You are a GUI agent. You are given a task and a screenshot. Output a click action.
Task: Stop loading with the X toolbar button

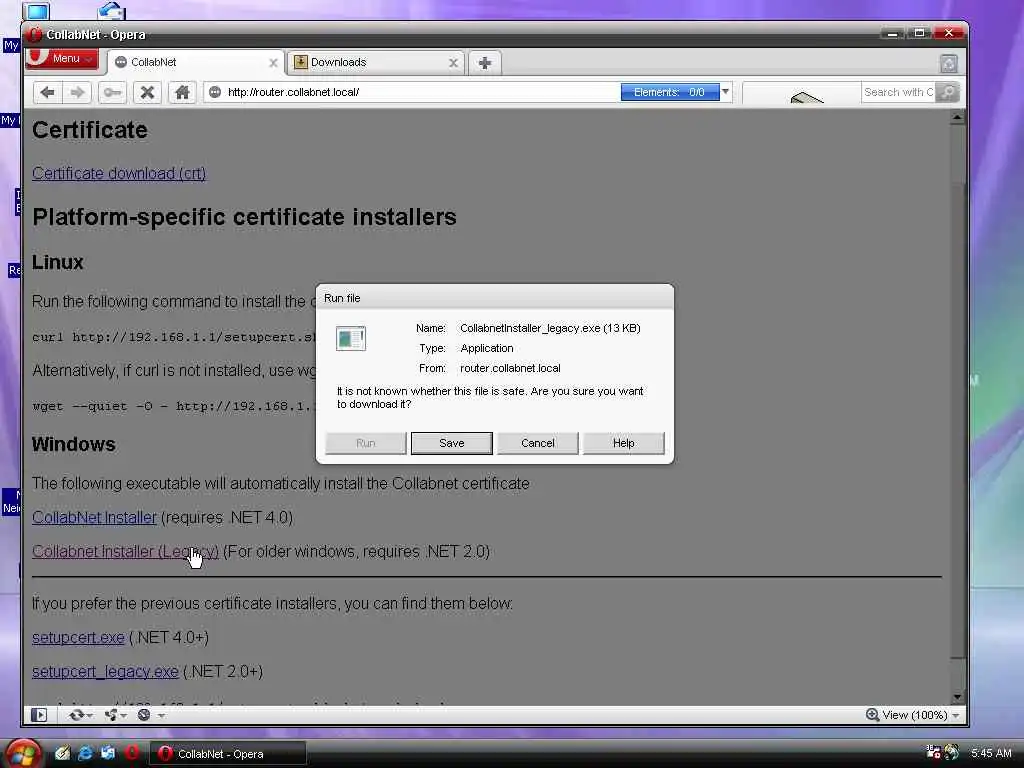[x=148, y=93]
